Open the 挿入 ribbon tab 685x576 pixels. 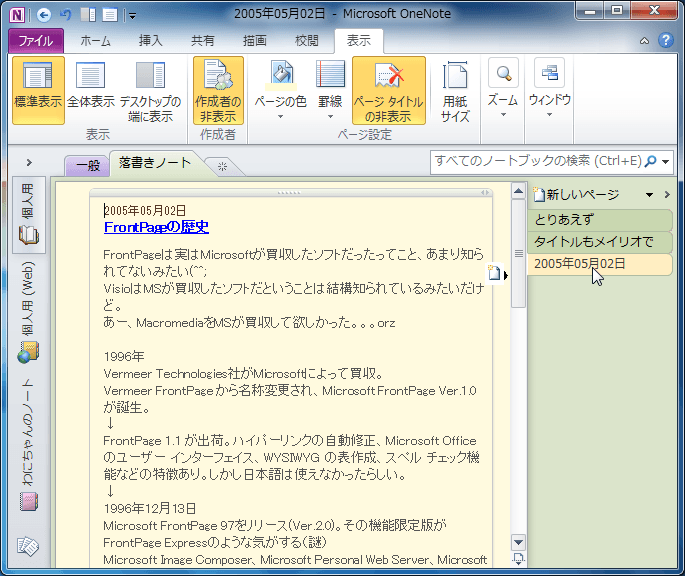point(150,41)
